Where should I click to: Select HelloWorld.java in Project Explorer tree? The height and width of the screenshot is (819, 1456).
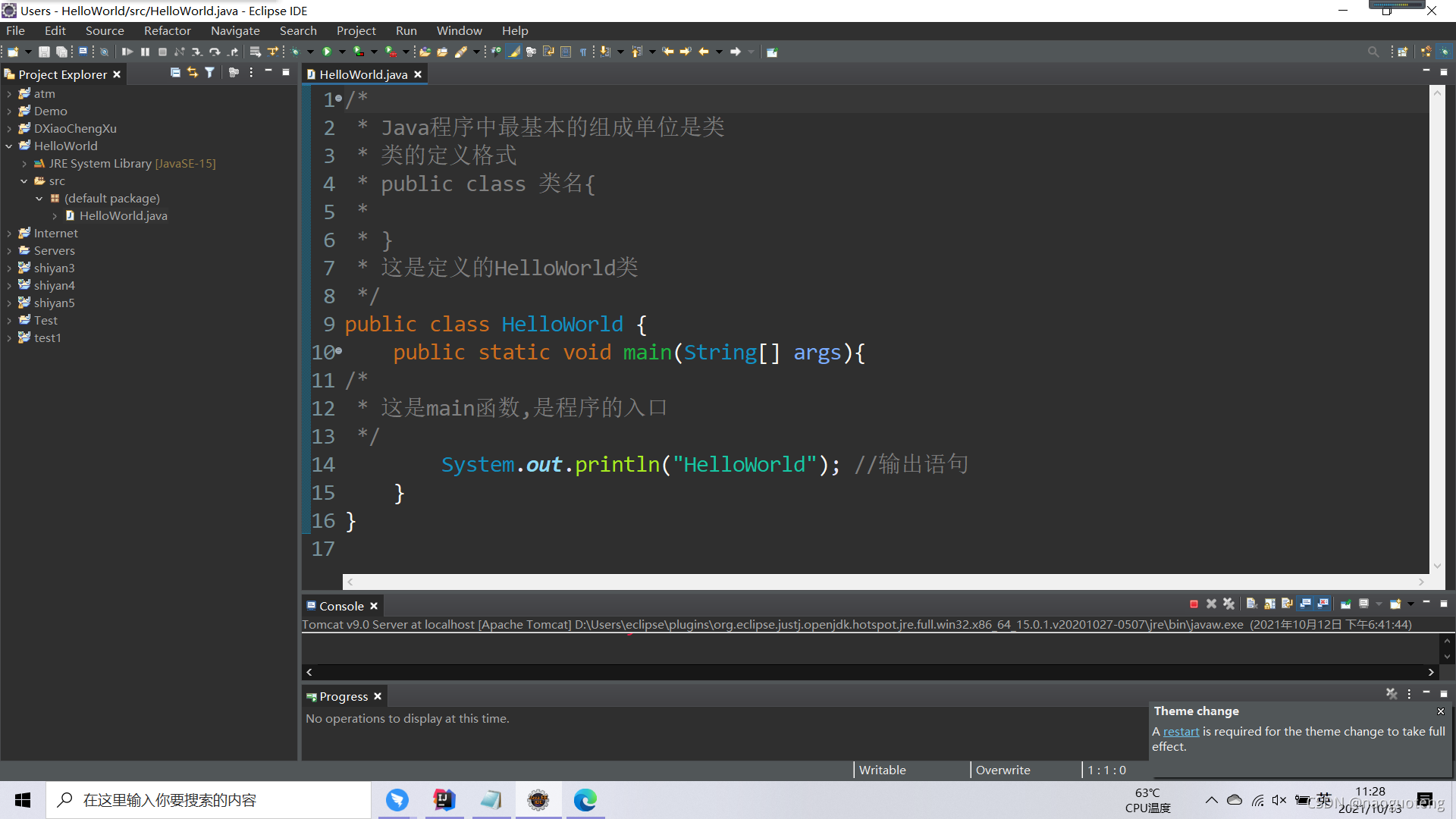pos(123,216)
